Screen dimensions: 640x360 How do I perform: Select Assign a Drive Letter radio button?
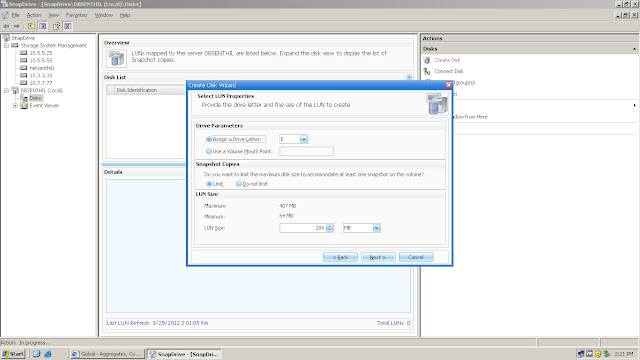point(209,139)
